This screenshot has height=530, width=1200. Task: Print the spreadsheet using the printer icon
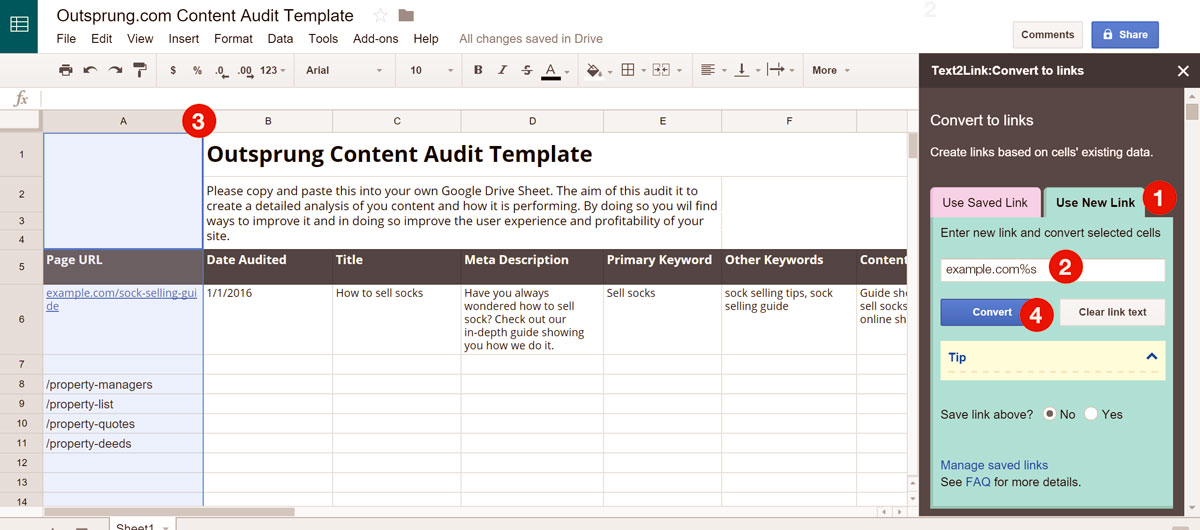pyautogui.click(x=66, y=70)
